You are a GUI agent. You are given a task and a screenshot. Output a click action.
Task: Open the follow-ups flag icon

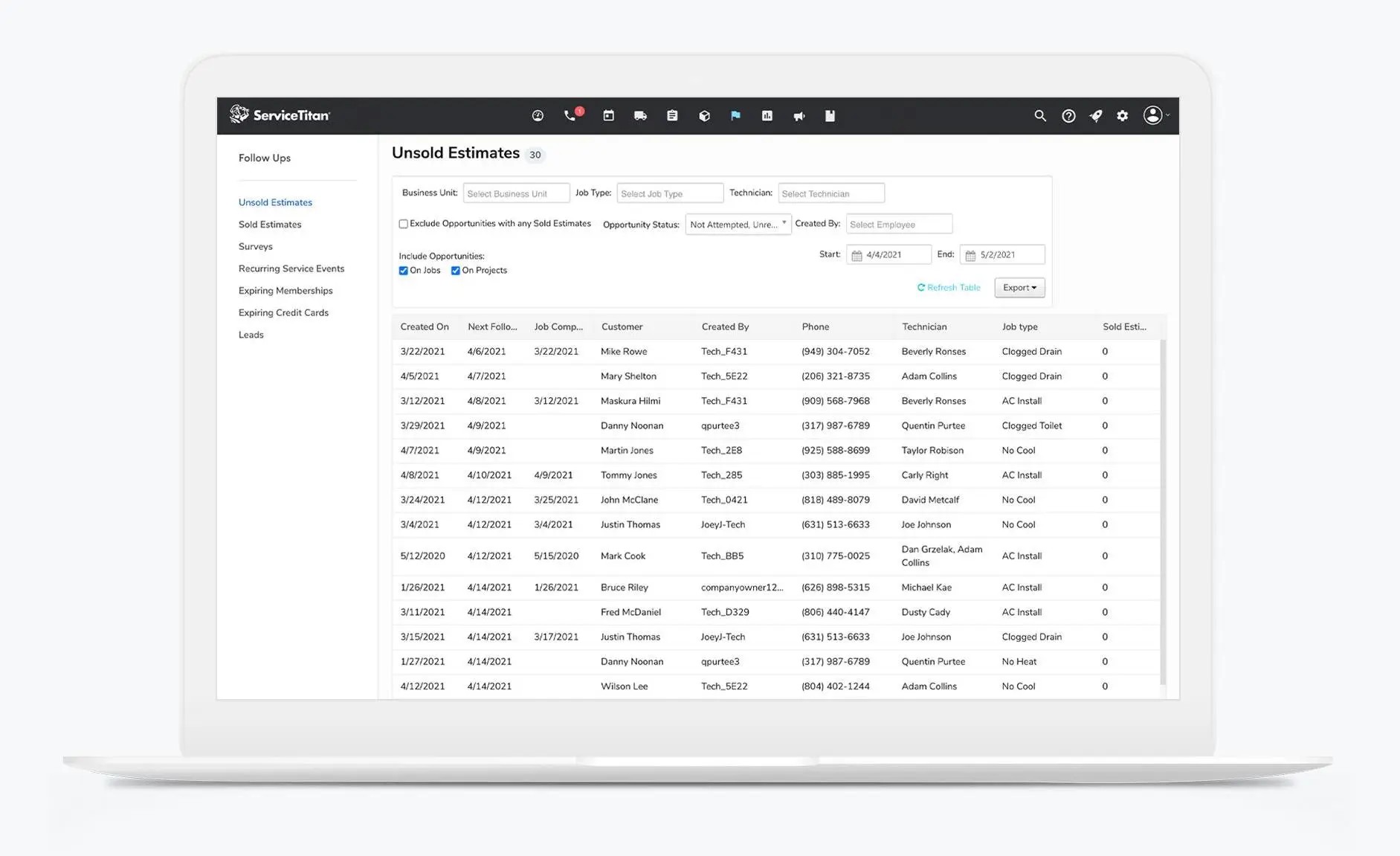(x=735, y=116)
